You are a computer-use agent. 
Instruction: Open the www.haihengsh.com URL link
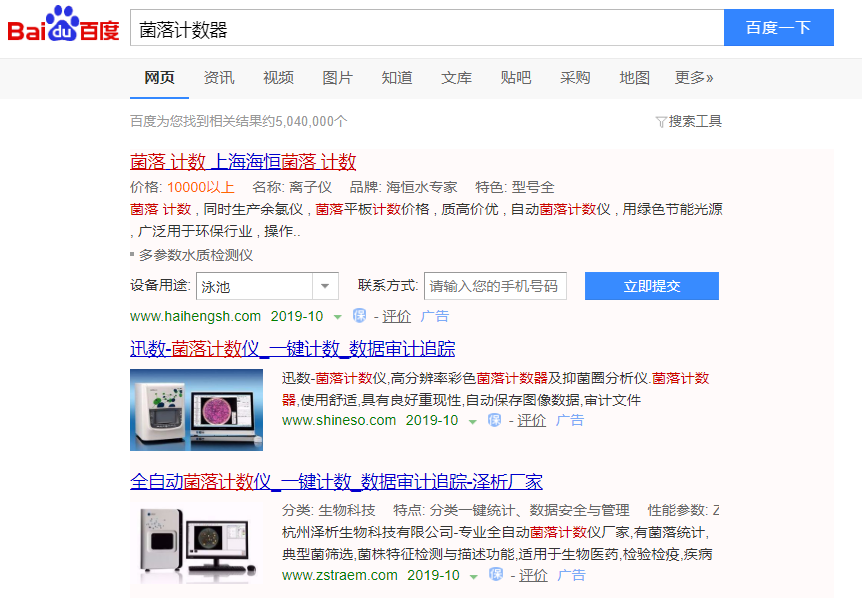click(x=195, y=317)
